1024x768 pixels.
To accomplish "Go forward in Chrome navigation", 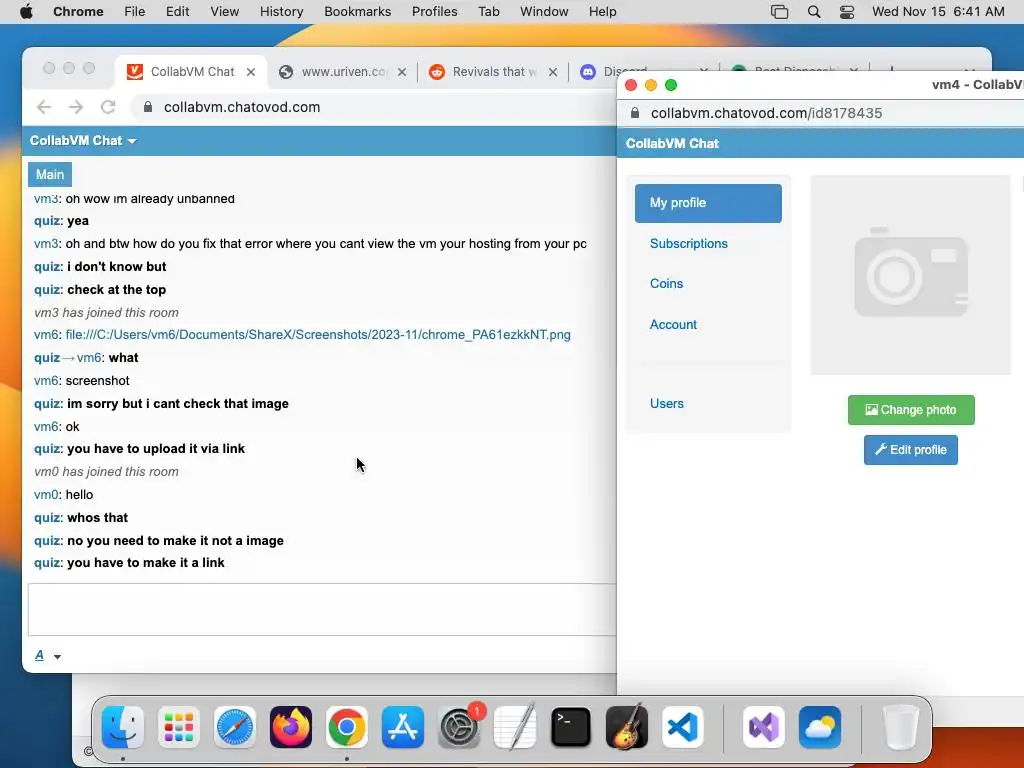I will click(76, 107).
